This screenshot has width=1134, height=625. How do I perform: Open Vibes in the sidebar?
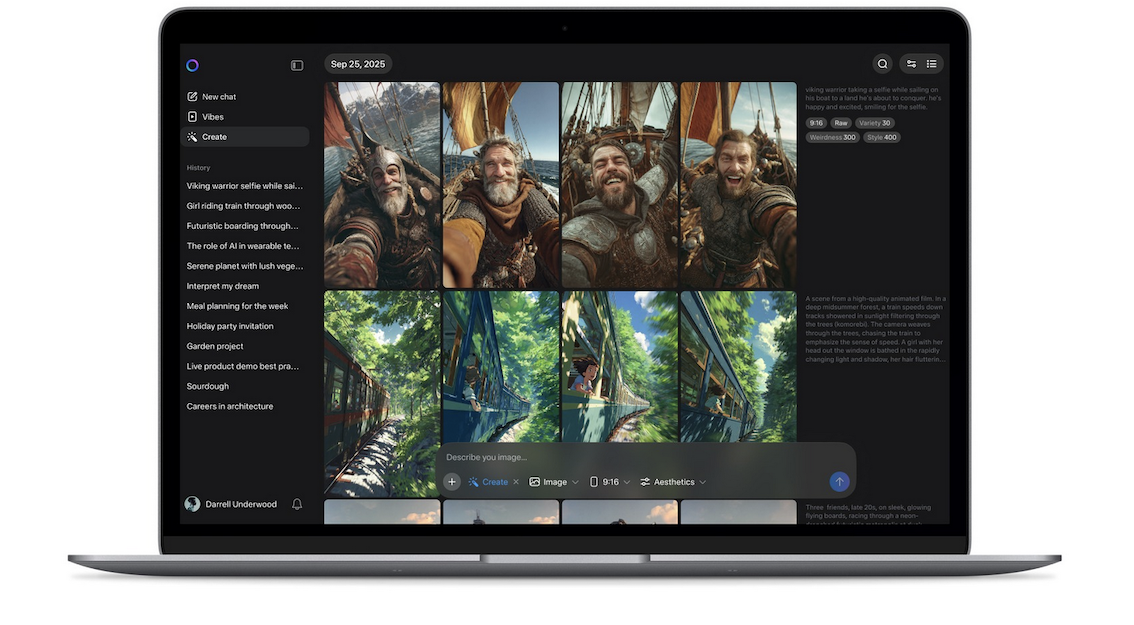pos(212,117)
